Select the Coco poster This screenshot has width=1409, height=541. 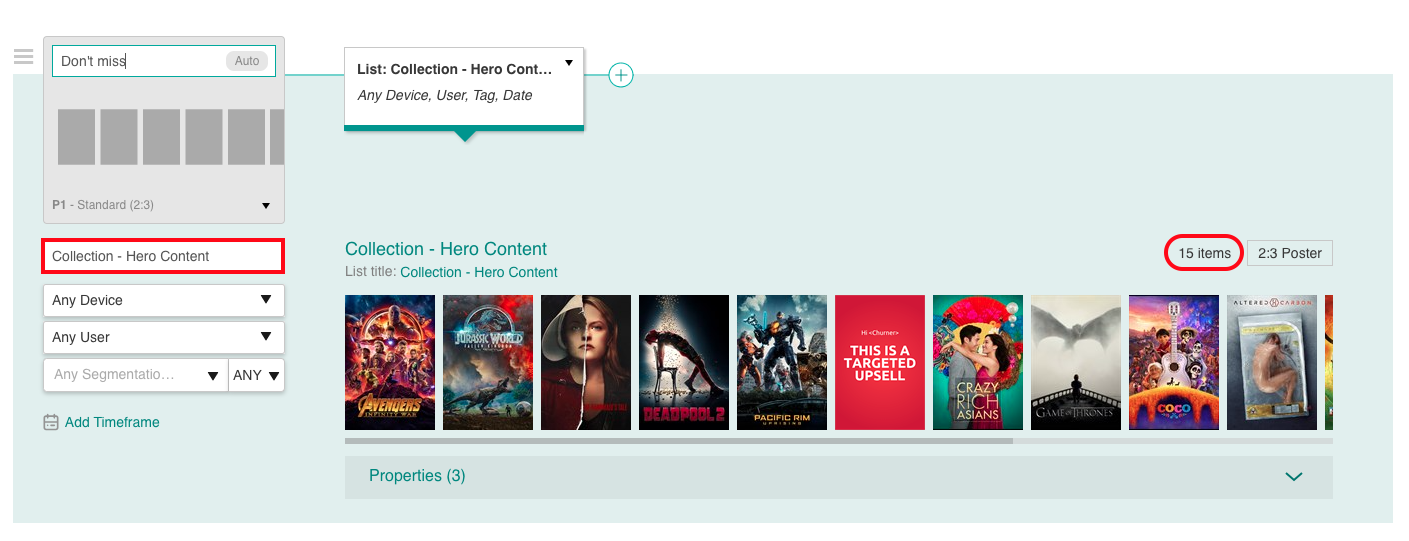pos(1174,362)
